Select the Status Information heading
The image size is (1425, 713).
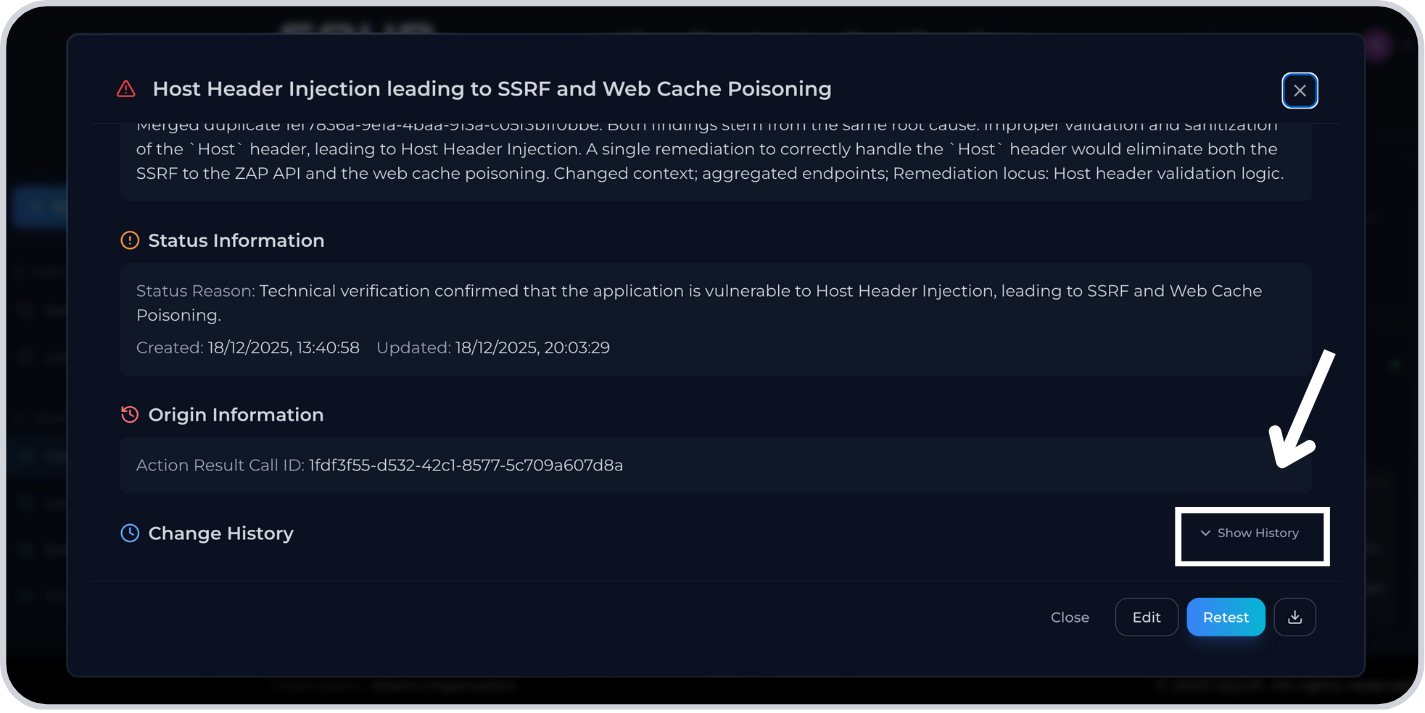pos(236,240)
